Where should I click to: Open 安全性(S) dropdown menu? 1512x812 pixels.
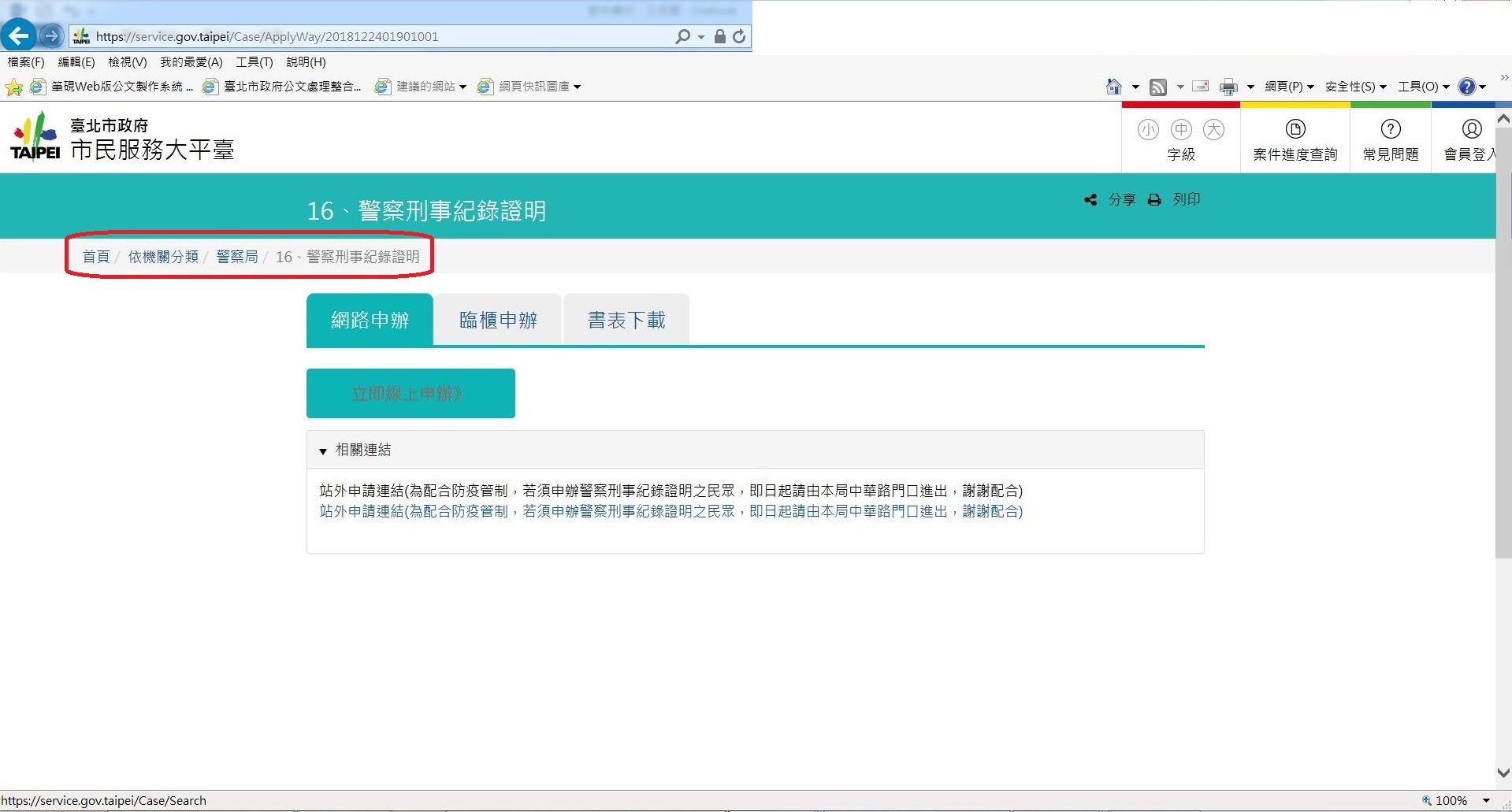[1355, 87]
